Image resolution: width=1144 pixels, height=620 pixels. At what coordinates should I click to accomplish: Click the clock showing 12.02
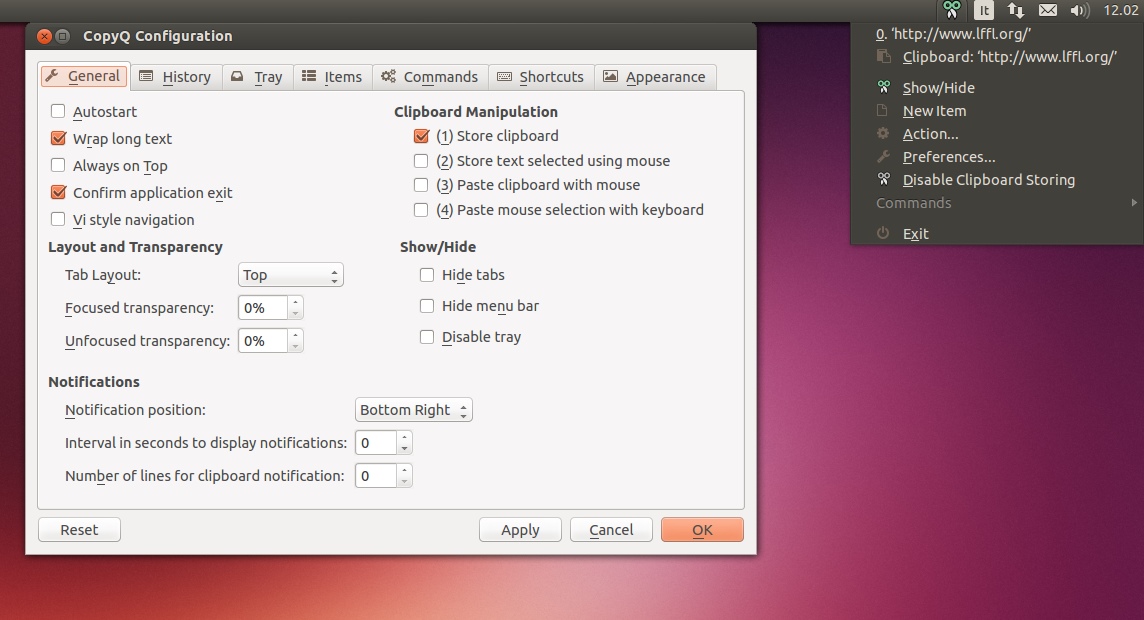tap(1120, 10)
